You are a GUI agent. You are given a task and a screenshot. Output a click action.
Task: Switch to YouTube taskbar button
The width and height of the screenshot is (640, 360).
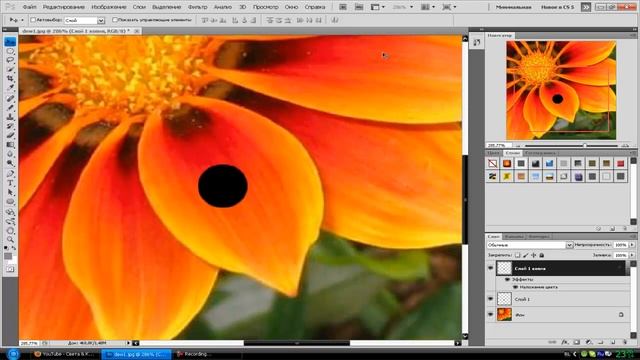pos(65,354)
